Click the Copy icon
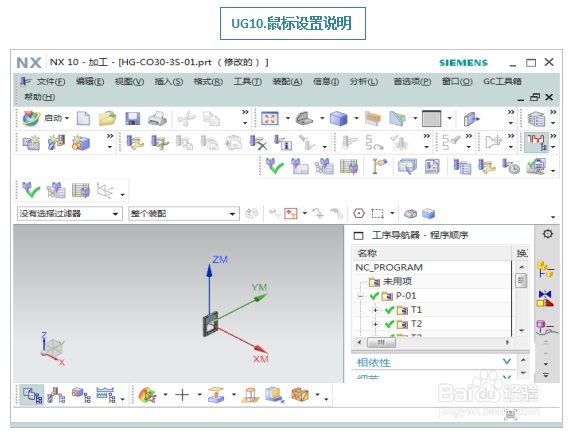Screen dimensions: 572x431 click(x=211, y=119)
